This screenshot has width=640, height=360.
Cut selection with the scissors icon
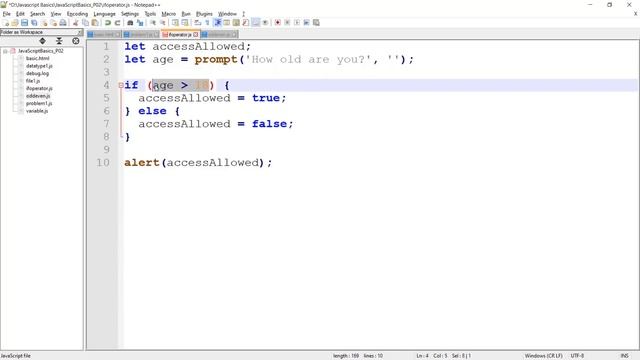(75, 22)
